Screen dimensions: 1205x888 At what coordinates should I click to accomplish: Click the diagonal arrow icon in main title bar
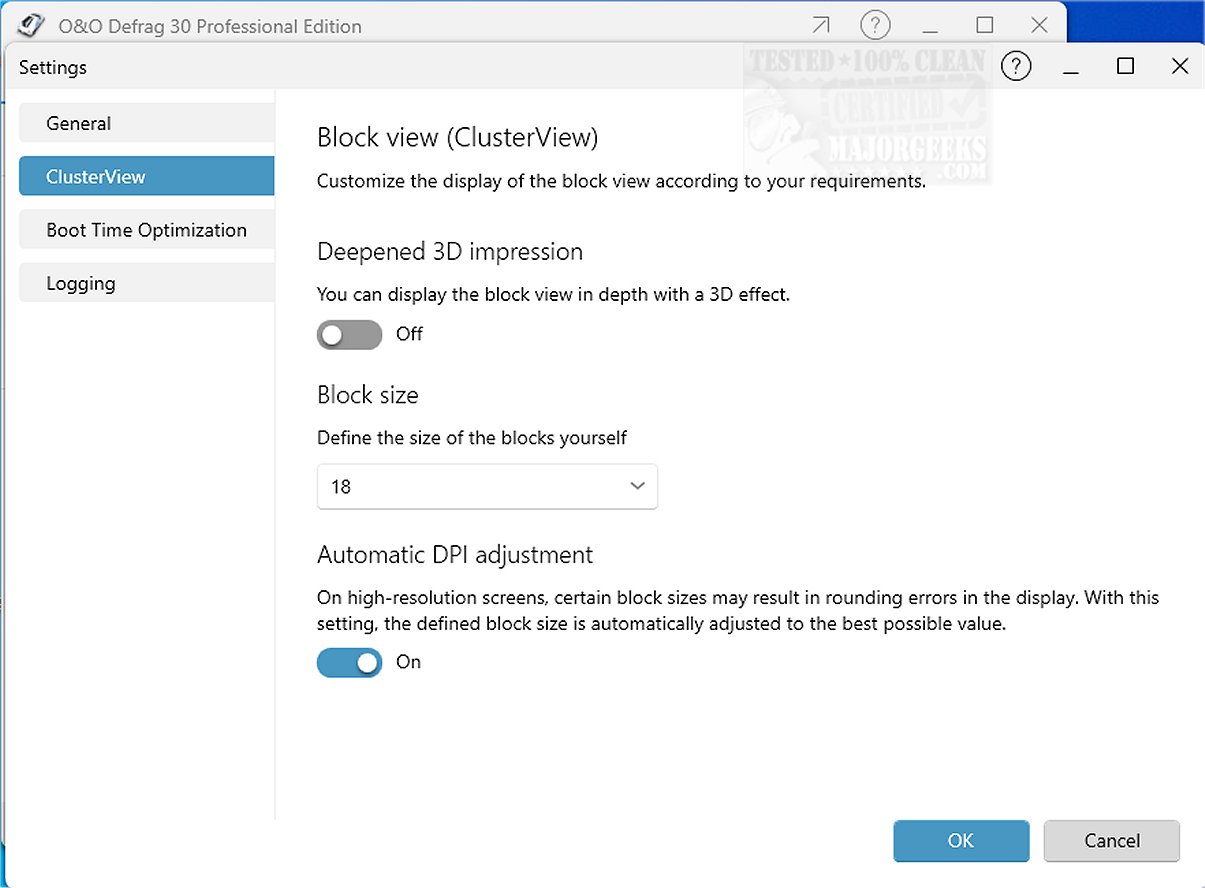821,25
